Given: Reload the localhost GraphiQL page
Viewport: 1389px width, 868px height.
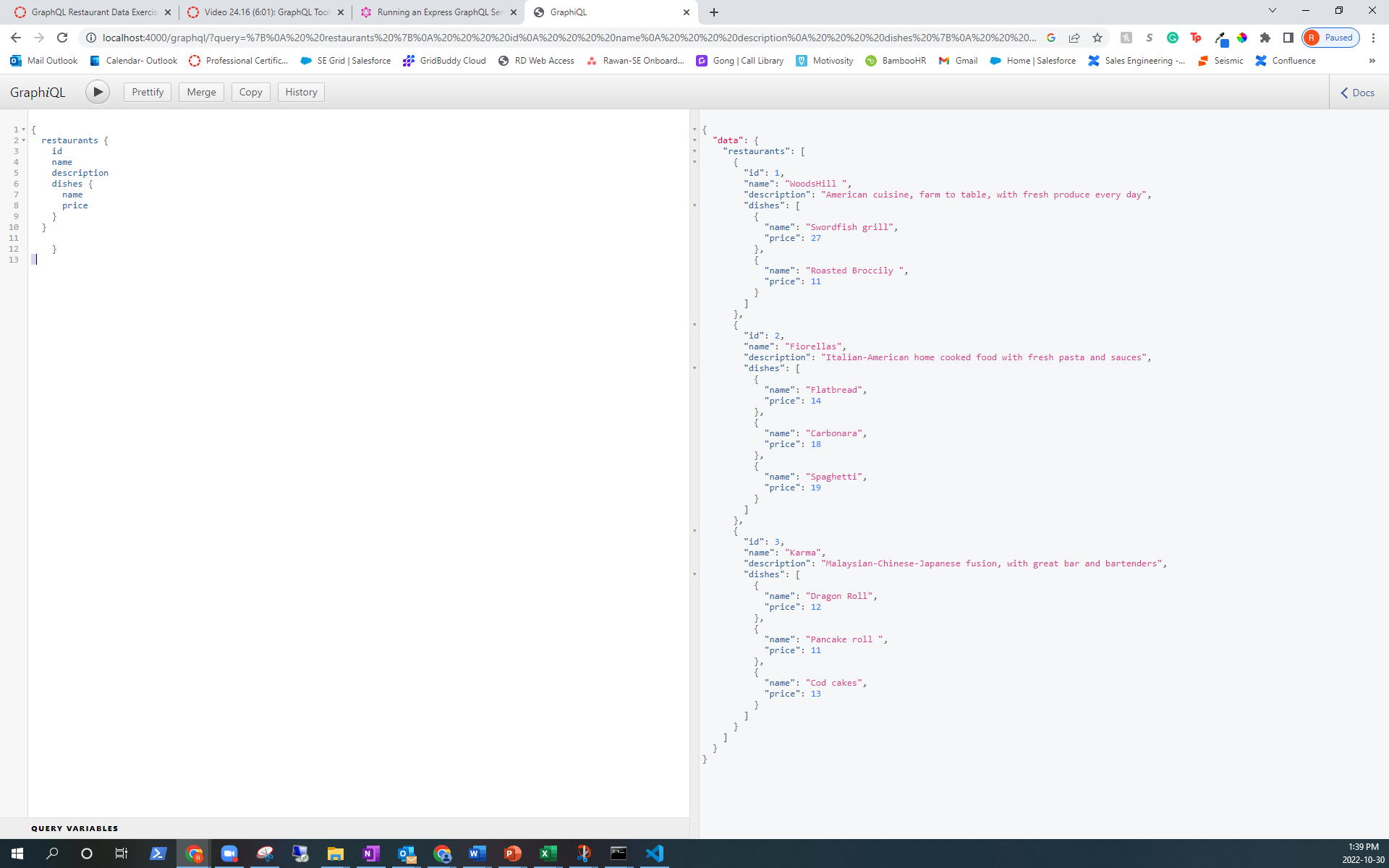Looking at the screenshot, I should pos(62,38).
